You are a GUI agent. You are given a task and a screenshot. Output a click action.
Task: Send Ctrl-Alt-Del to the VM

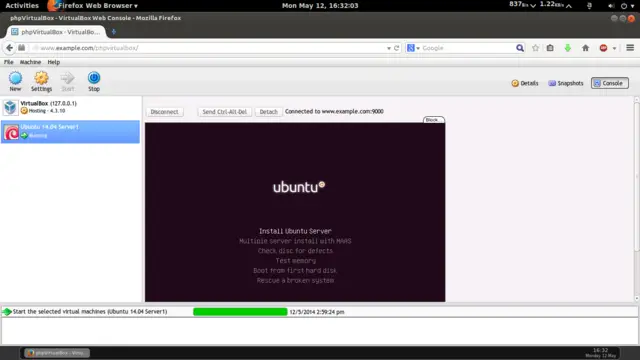click(224, 112)
